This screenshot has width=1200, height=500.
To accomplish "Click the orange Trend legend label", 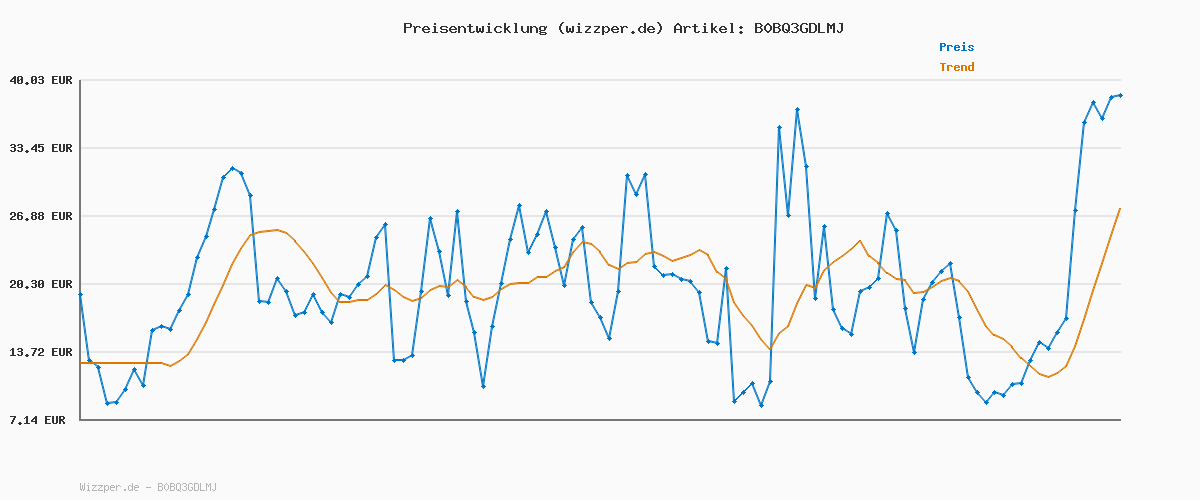I will tap(956, 67).
